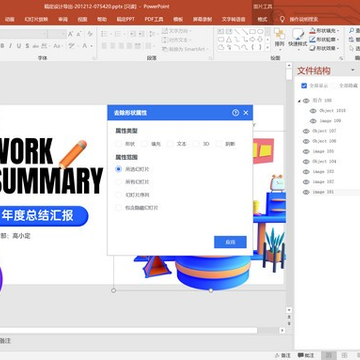Hide 组合 106 via its eye icon

[x=306, y=101]
